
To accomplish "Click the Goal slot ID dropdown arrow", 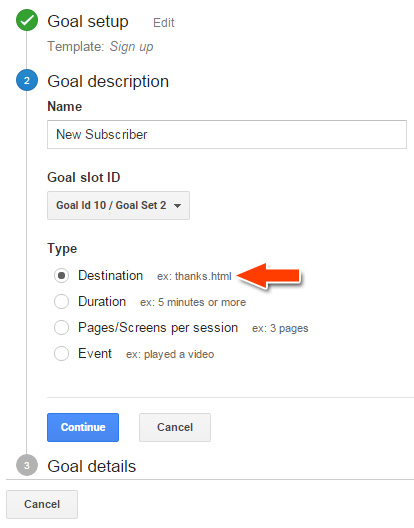I will click(178, 205).
